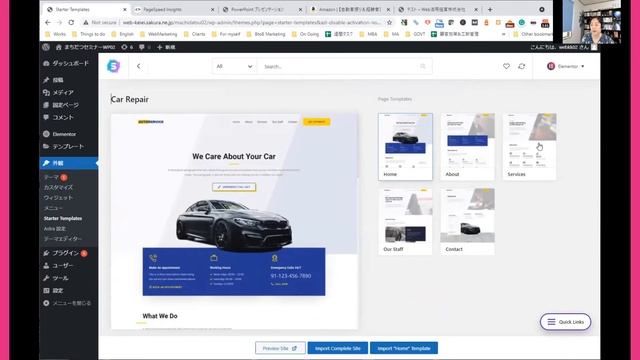This screenshot has width=640, height=360.
Task: Open the Settings (設定) menu
Action: pyautogui.click(x=53, y=291)
